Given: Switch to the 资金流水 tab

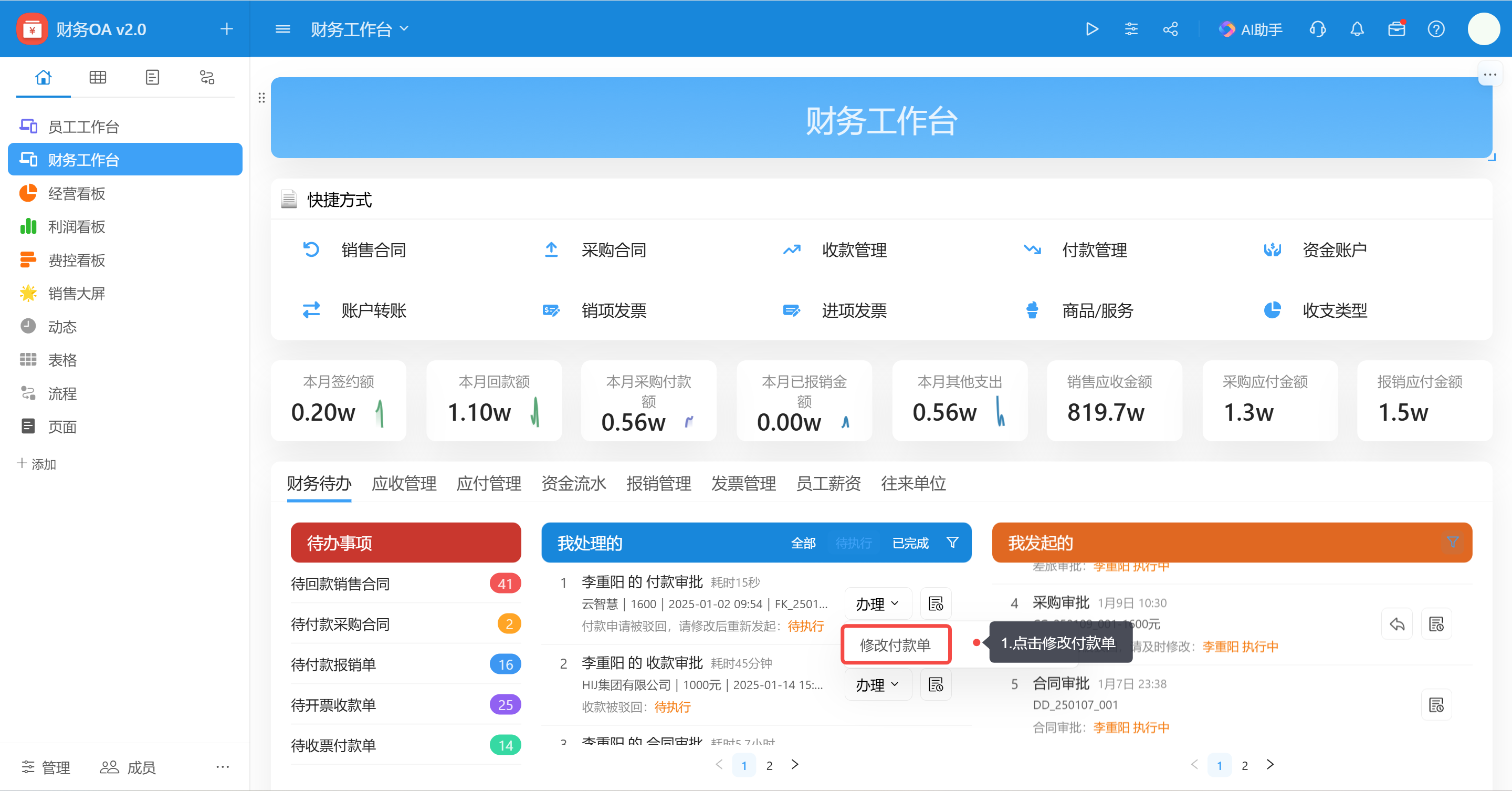Looking at the screenshot, I should click(573, 483).
